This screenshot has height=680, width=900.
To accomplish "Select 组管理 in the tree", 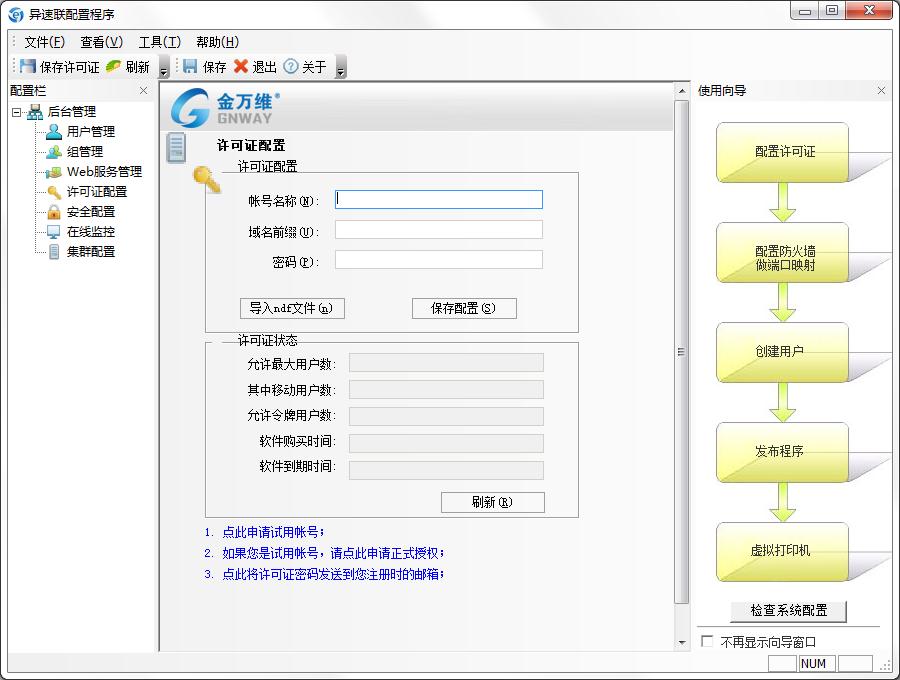I will (85, 151).
